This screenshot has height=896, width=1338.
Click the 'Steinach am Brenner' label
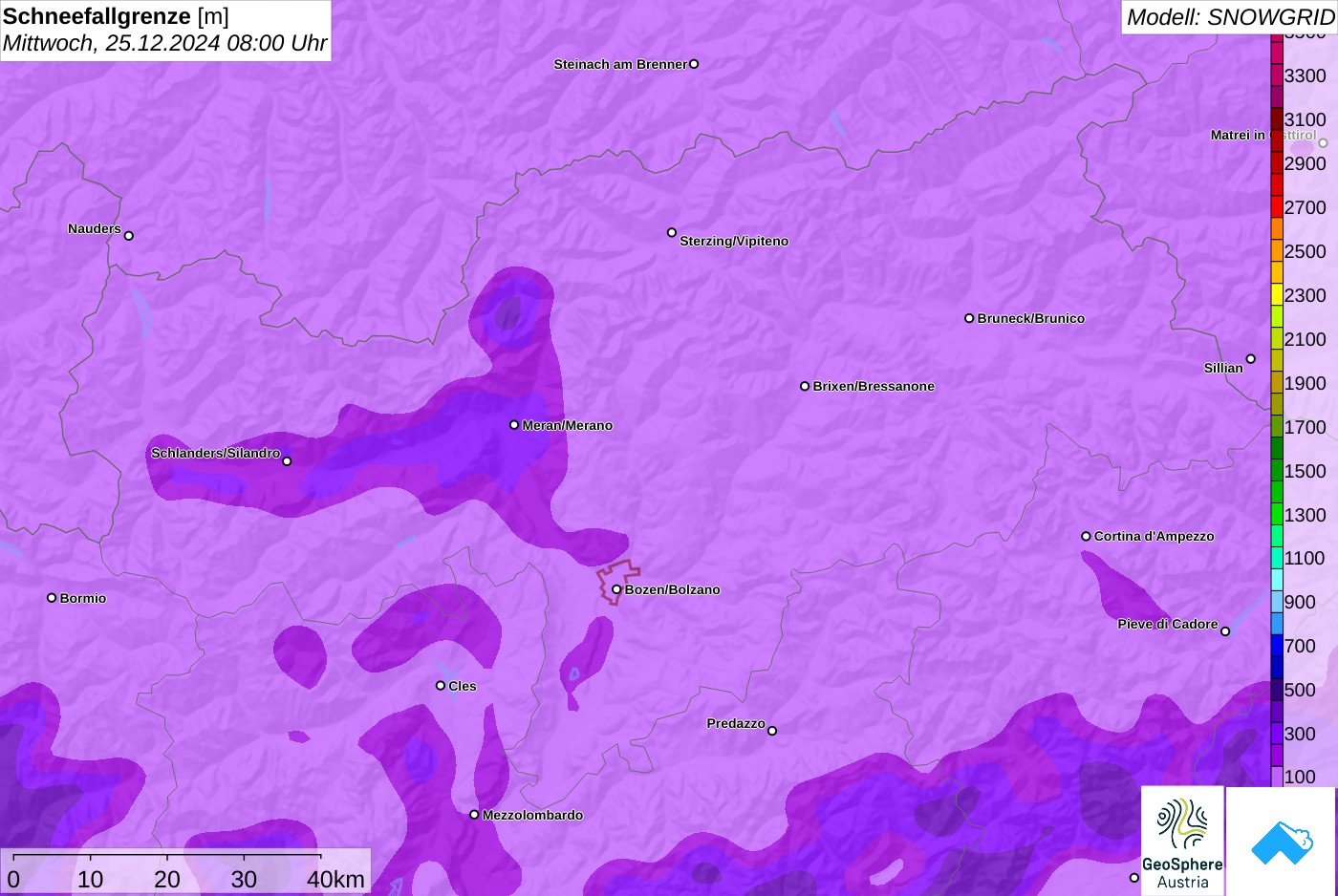click(620, 64)
